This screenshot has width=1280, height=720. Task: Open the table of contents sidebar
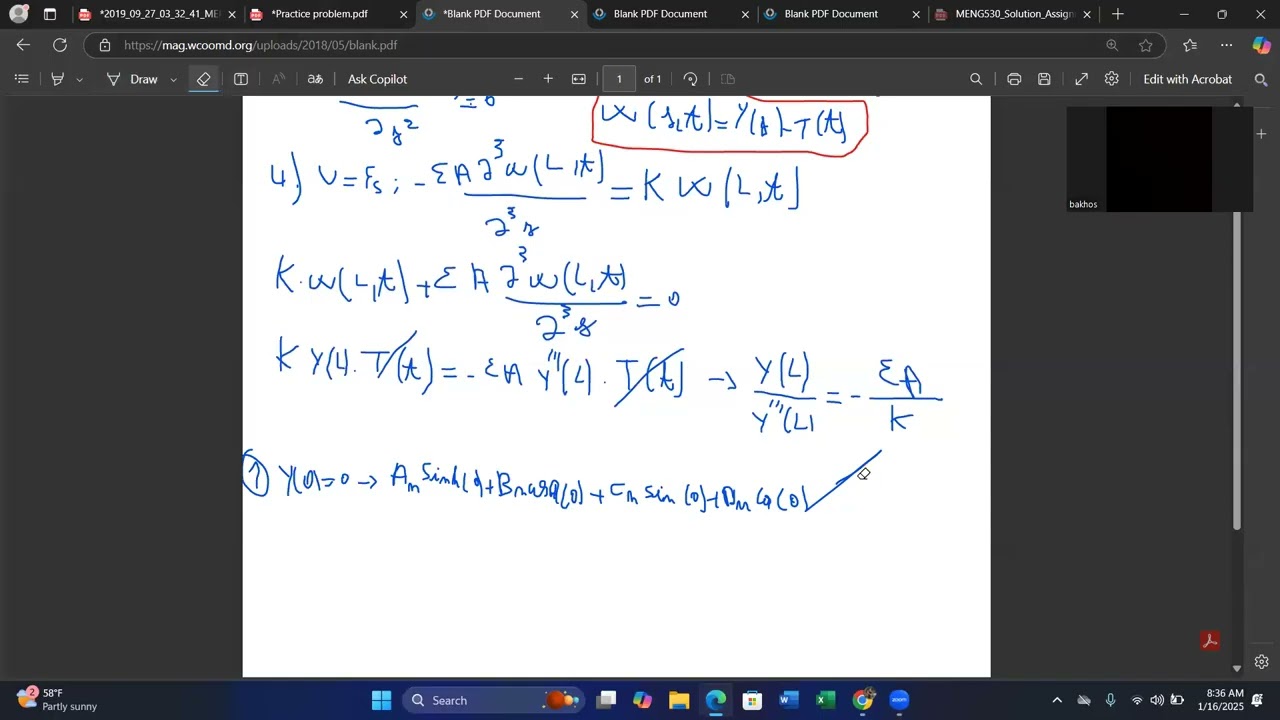pos(22,79)
